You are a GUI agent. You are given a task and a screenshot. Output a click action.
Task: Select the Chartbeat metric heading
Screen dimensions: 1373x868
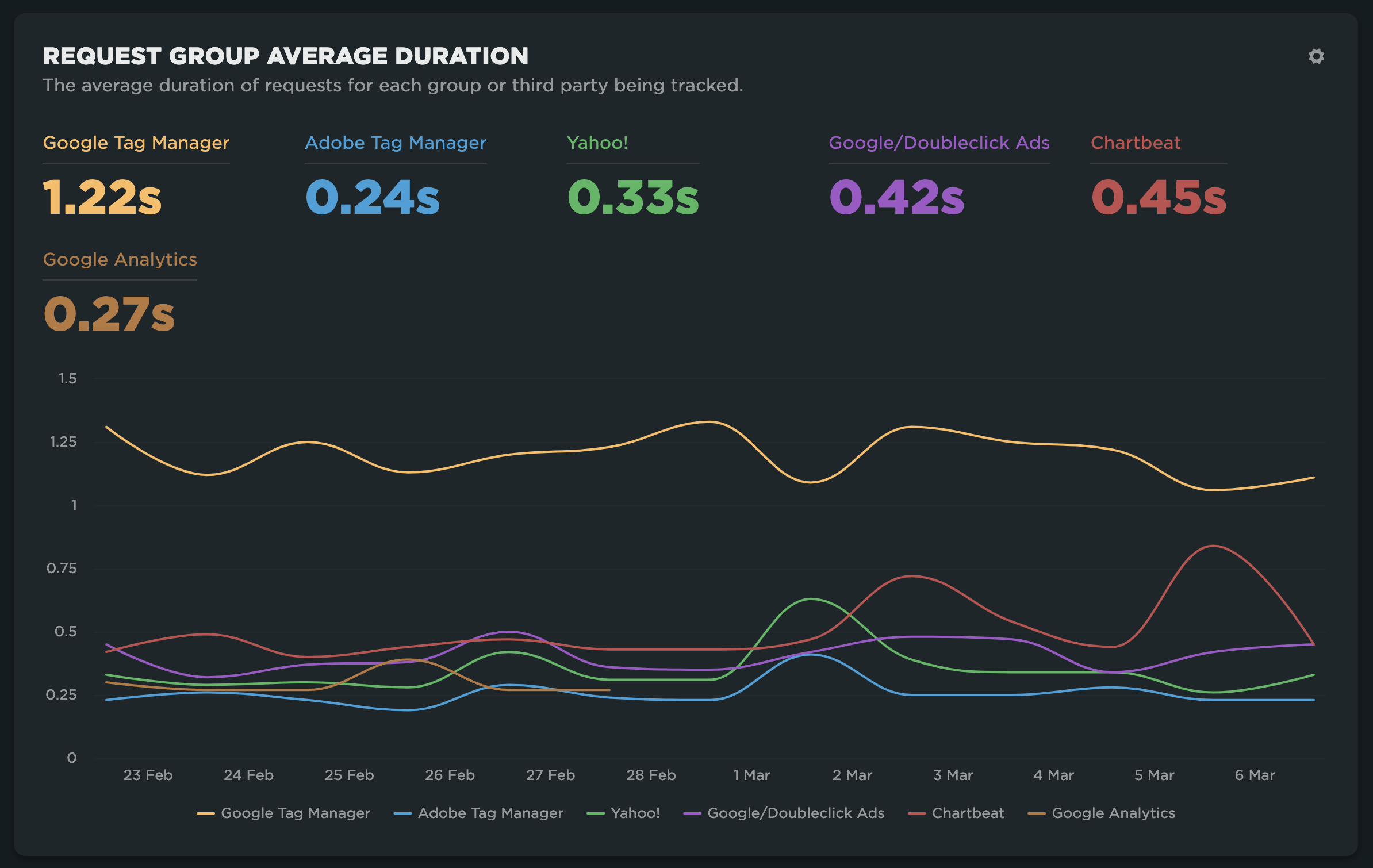(x=1136, y=143)
